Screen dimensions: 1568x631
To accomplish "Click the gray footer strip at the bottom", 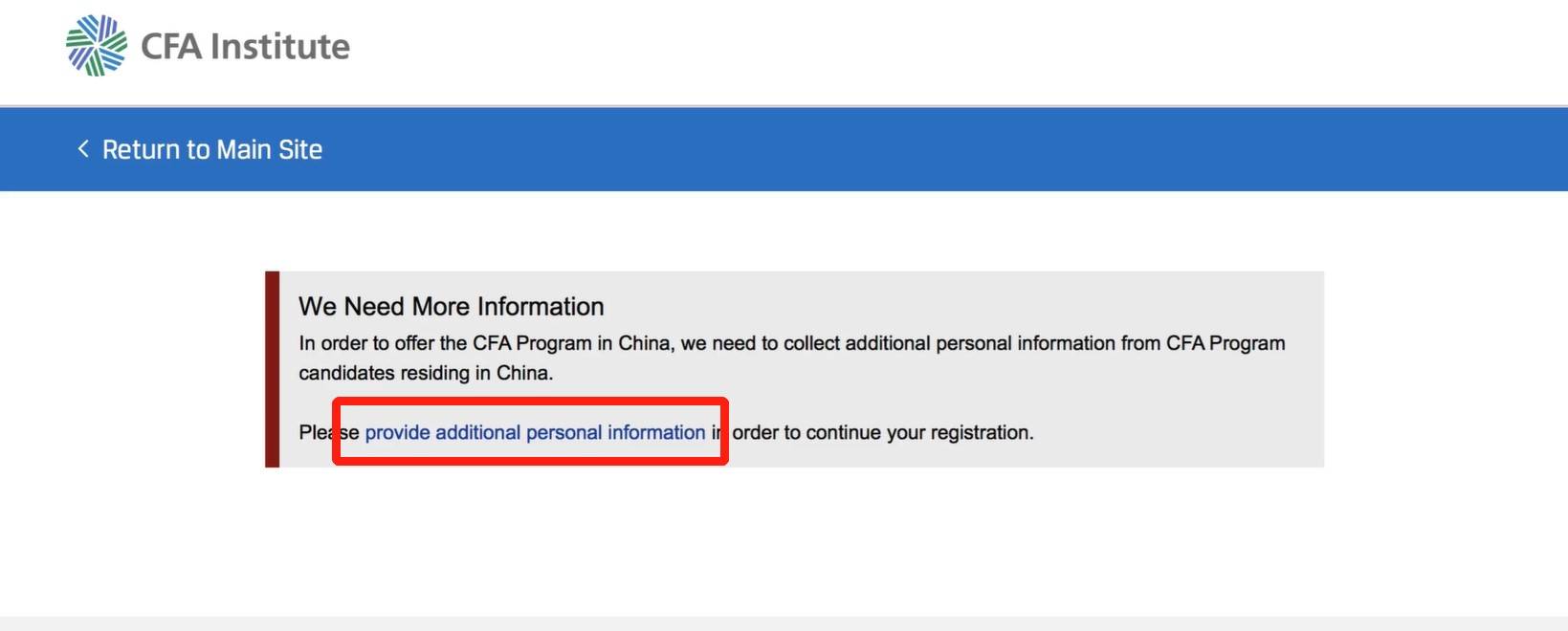I will (784, 623).
